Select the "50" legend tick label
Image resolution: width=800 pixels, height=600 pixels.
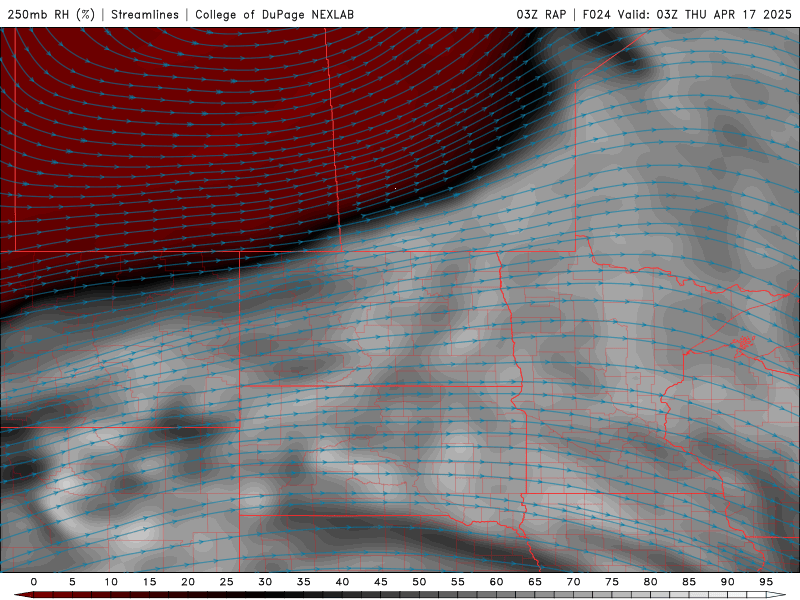coord(419,582)
